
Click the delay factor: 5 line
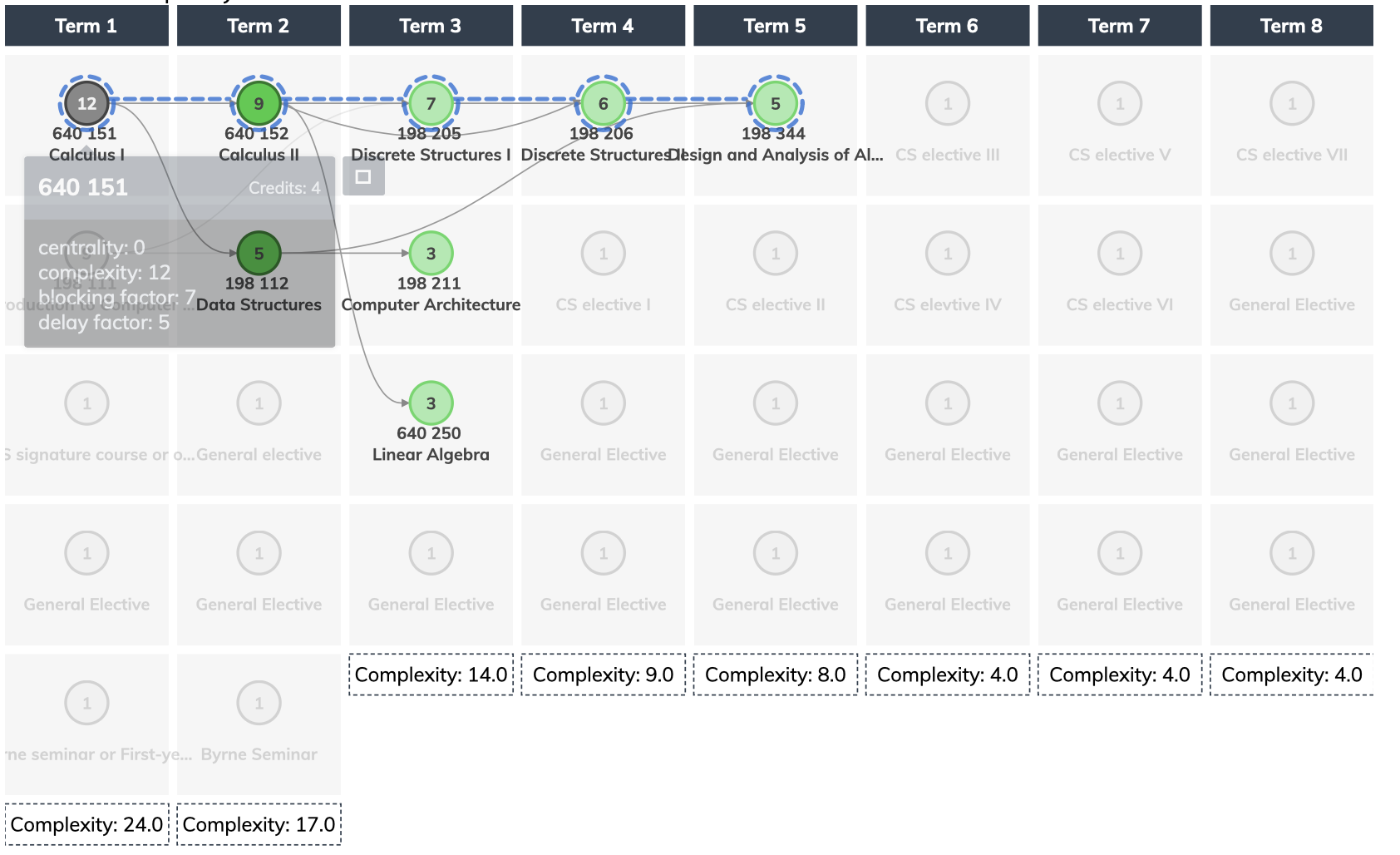coord(104,322)
